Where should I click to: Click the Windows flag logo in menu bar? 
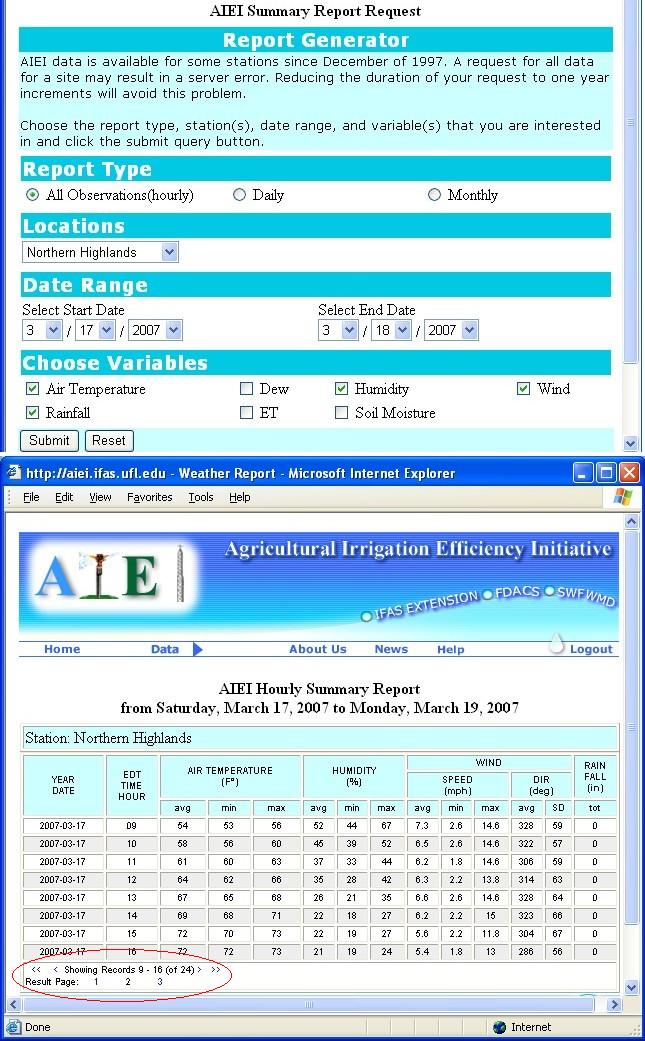point(622,497)
